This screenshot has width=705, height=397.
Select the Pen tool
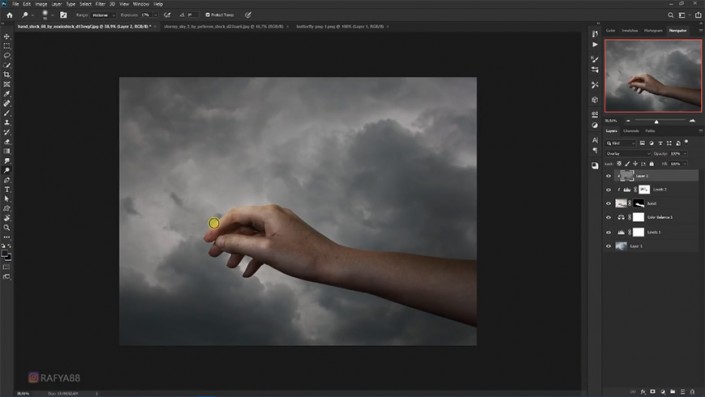point(7,180)
